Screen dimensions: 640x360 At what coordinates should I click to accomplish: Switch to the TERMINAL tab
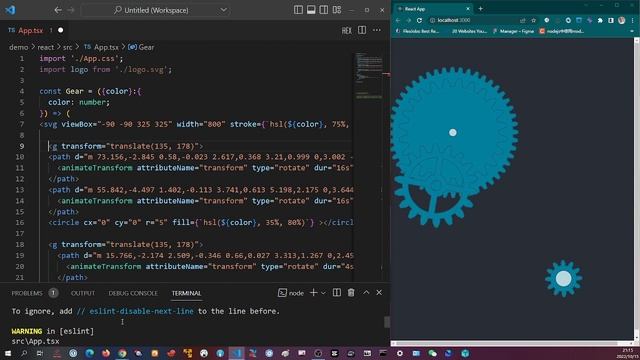tap(187, 293)
